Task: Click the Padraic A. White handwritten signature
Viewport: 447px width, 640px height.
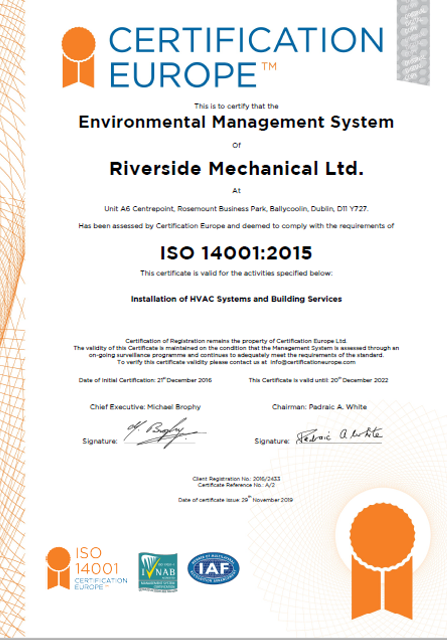Action: [x=339, y=436]
